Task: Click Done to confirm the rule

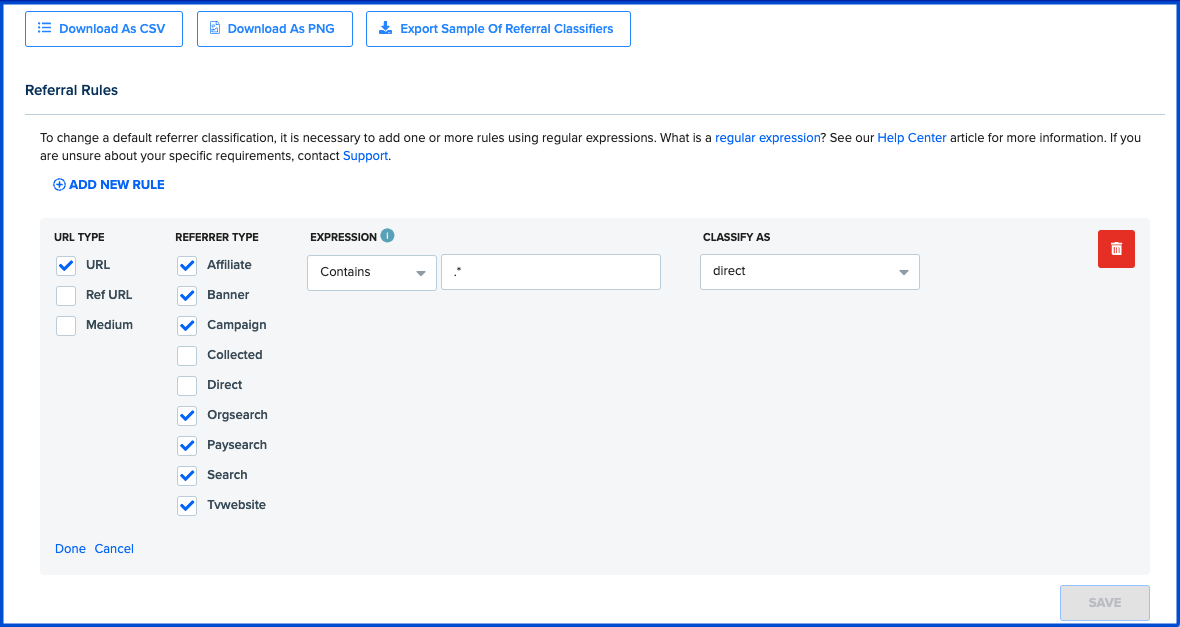Action: 70,548
